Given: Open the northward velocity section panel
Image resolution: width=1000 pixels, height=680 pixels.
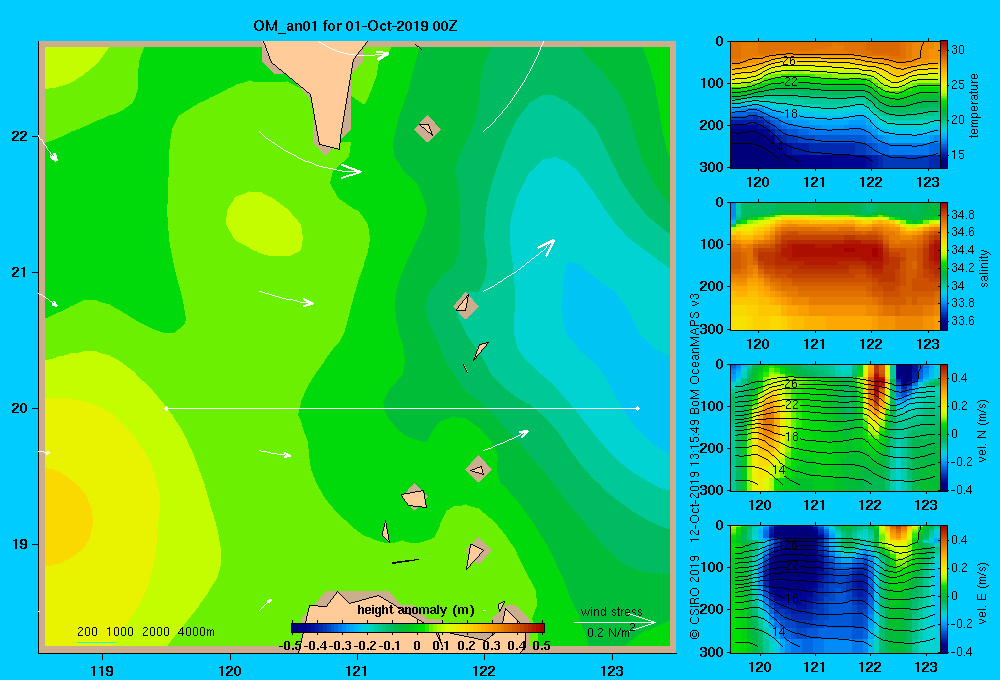Looking at the screenshot, I should point(834,427).
